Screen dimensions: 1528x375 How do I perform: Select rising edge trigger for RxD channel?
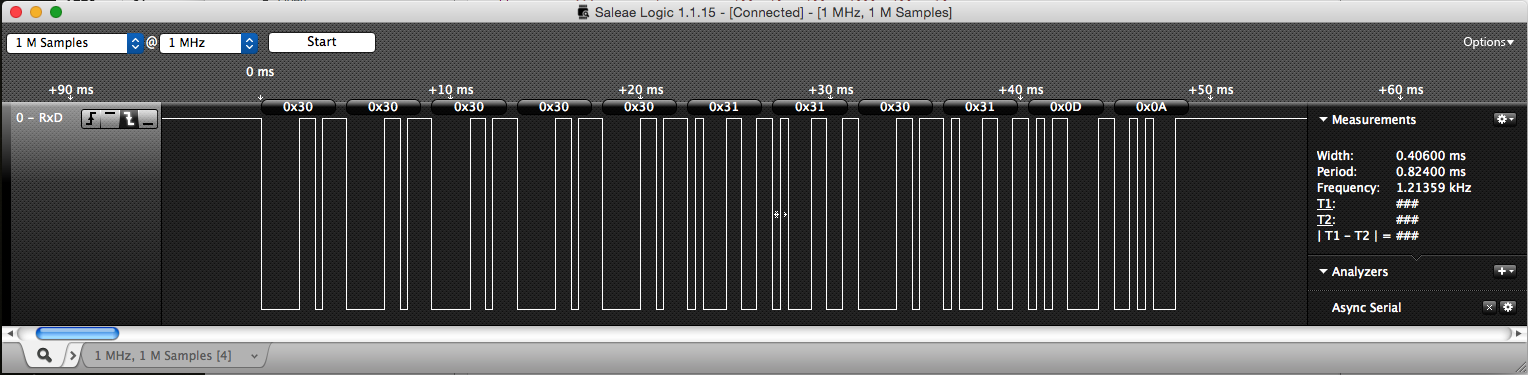tap(91, 119)
